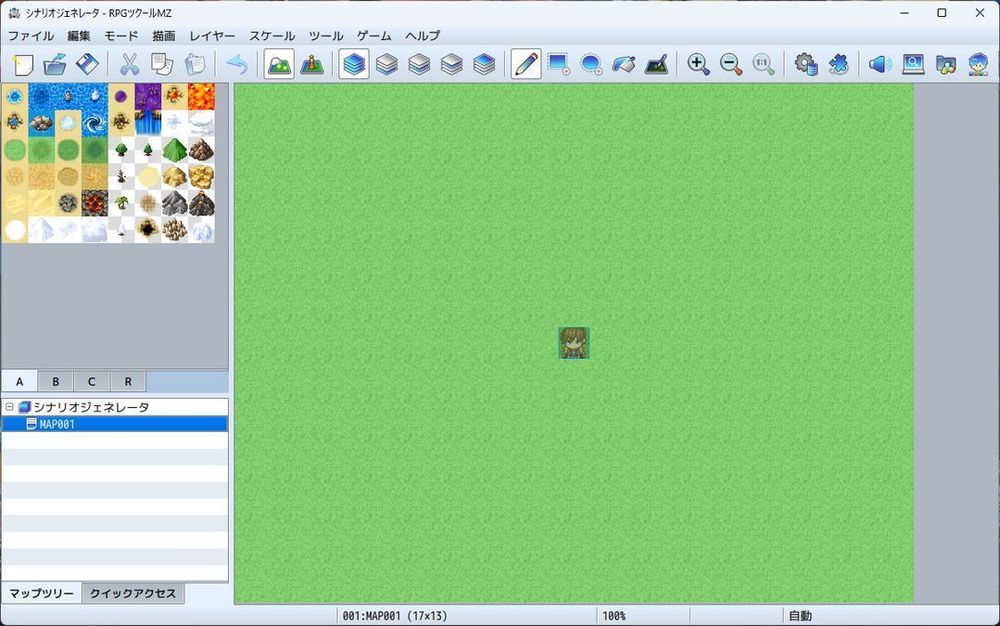Switch to Map mode icon
Viewport: 1000px width, 626px height.
[279, 64]
